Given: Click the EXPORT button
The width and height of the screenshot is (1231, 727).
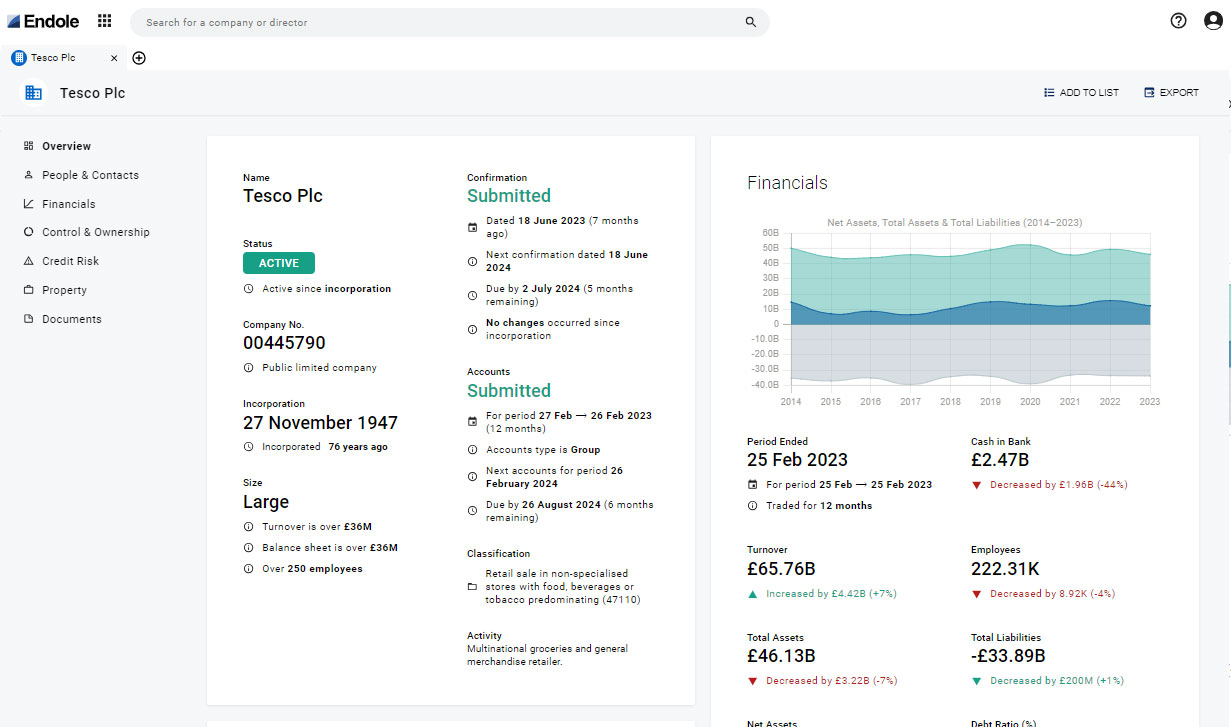Looking at the screenshot, I should click(x=1171, y=92).
